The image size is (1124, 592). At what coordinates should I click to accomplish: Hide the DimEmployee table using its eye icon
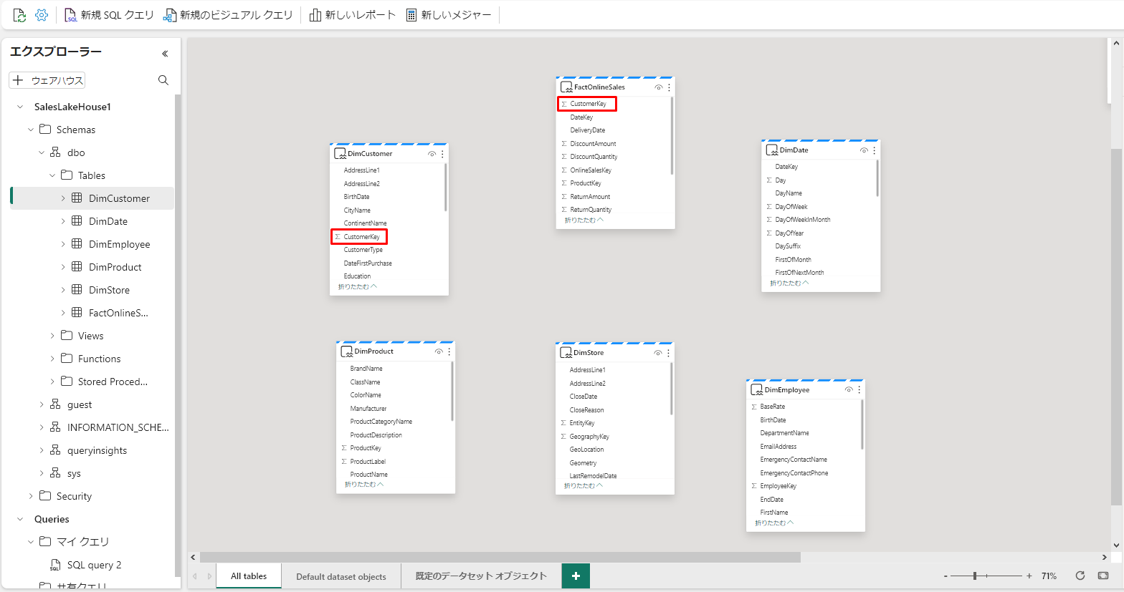click(x=849, y=390)
